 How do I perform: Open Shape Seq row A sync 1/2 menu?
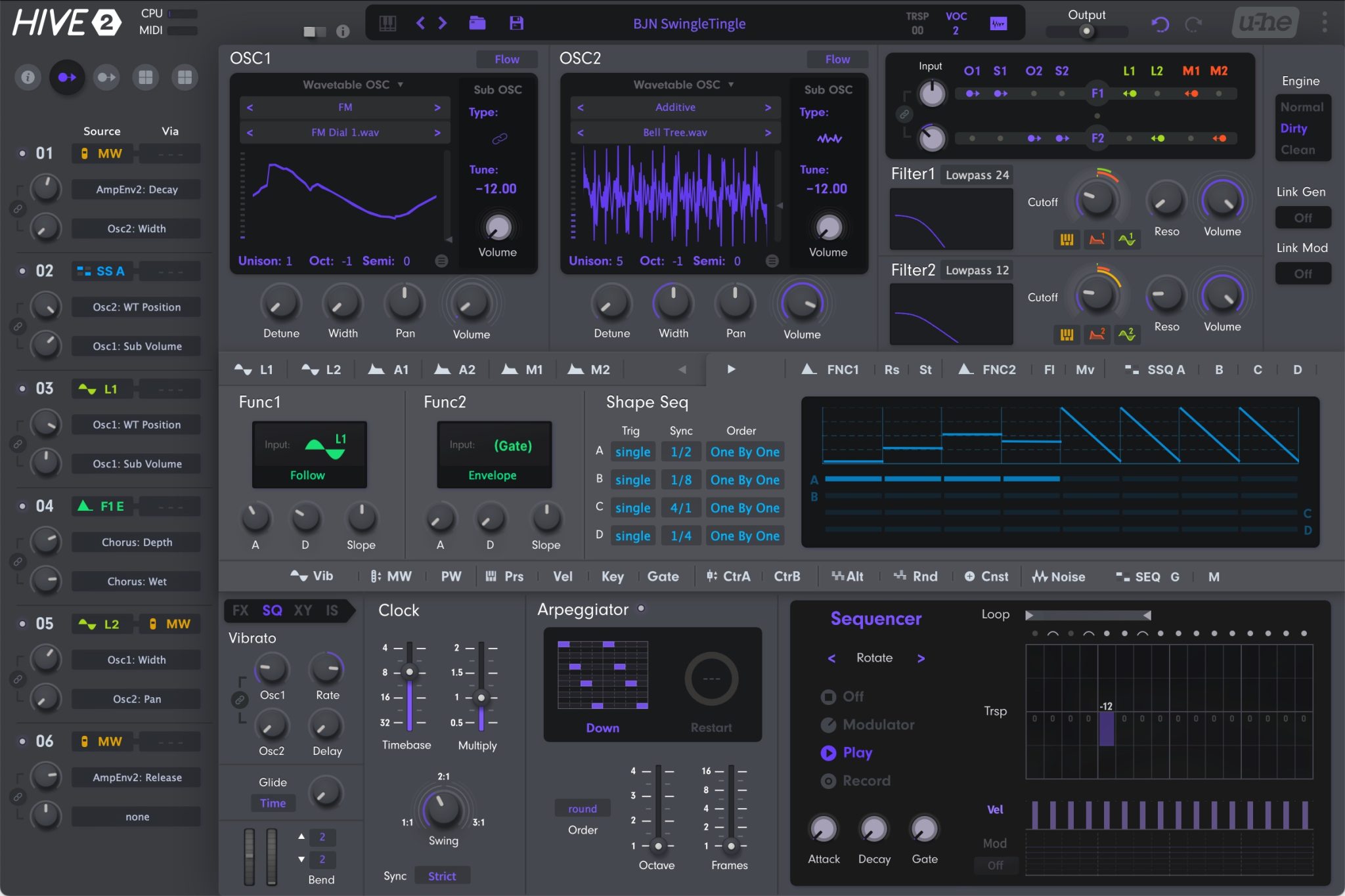tap(680, 452)
